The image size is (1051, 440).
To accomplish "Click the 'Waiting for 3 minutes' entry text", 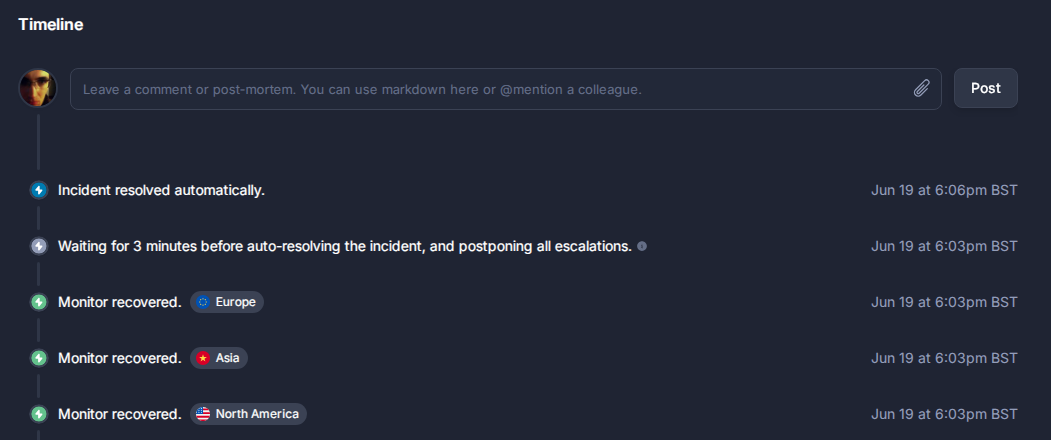I will (345, 246).
